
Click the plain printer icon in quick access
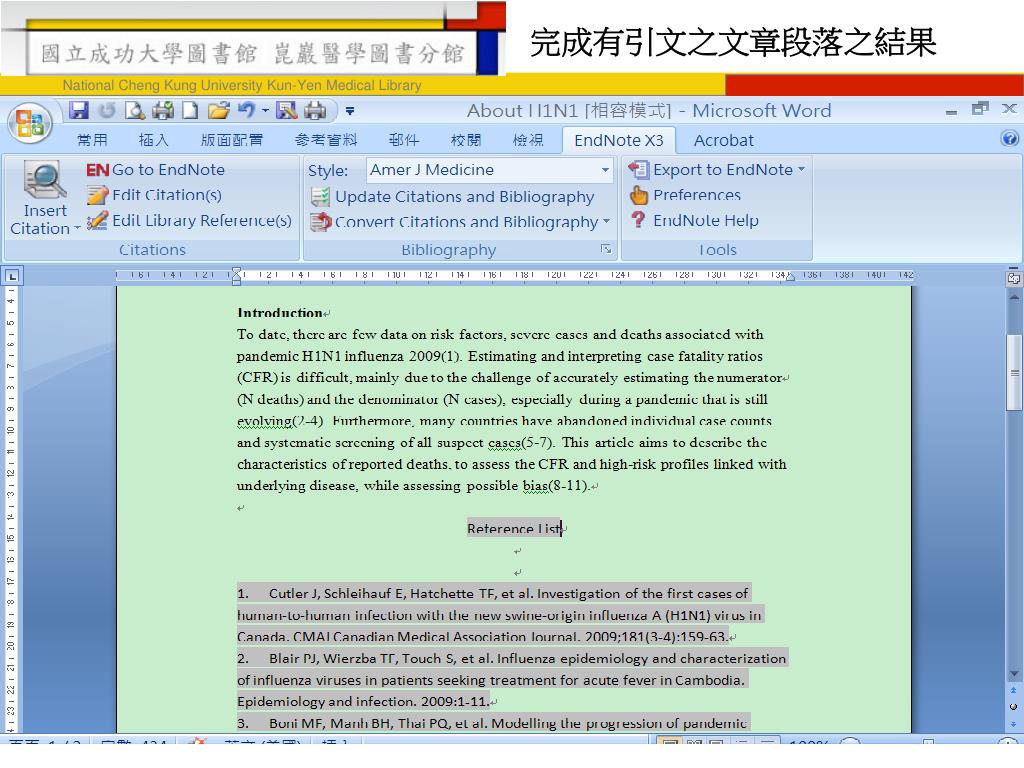(x=315, y=110)
